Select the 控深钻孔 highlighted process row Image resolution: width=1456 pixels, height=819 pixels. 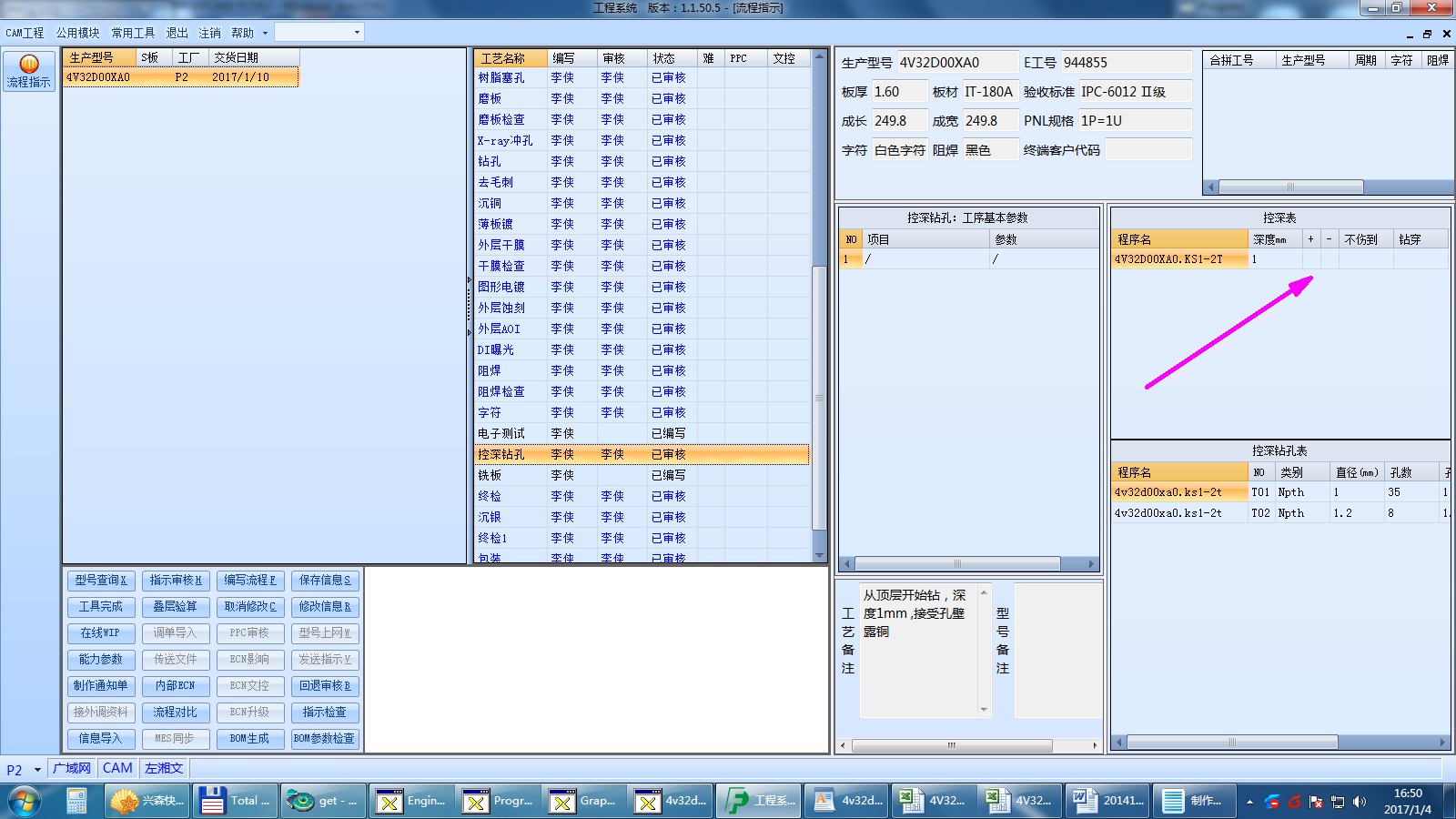[642, 454]
